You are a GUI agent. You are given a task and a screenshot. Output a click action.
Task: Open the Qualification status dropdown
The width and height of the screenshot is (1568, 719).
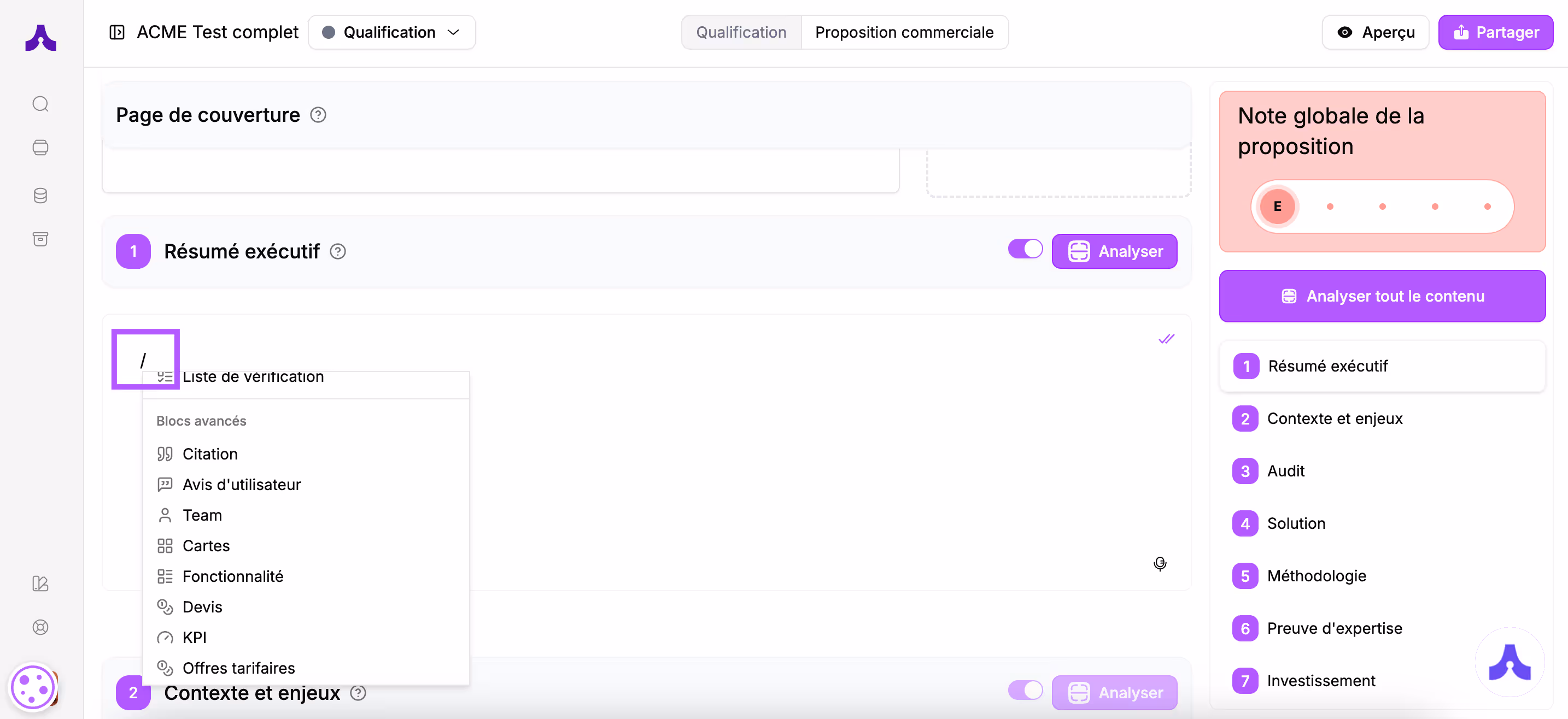point(391,32)
